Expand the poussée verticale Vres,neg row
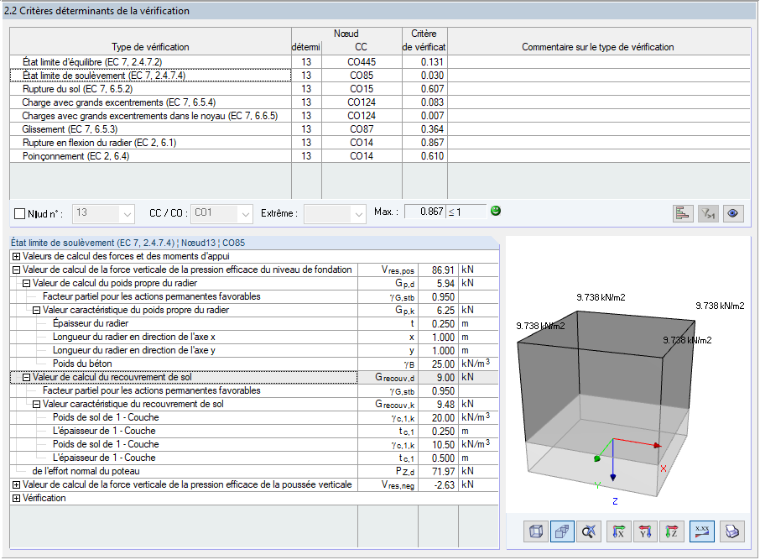760x560 pixels. tap(16, 484)
